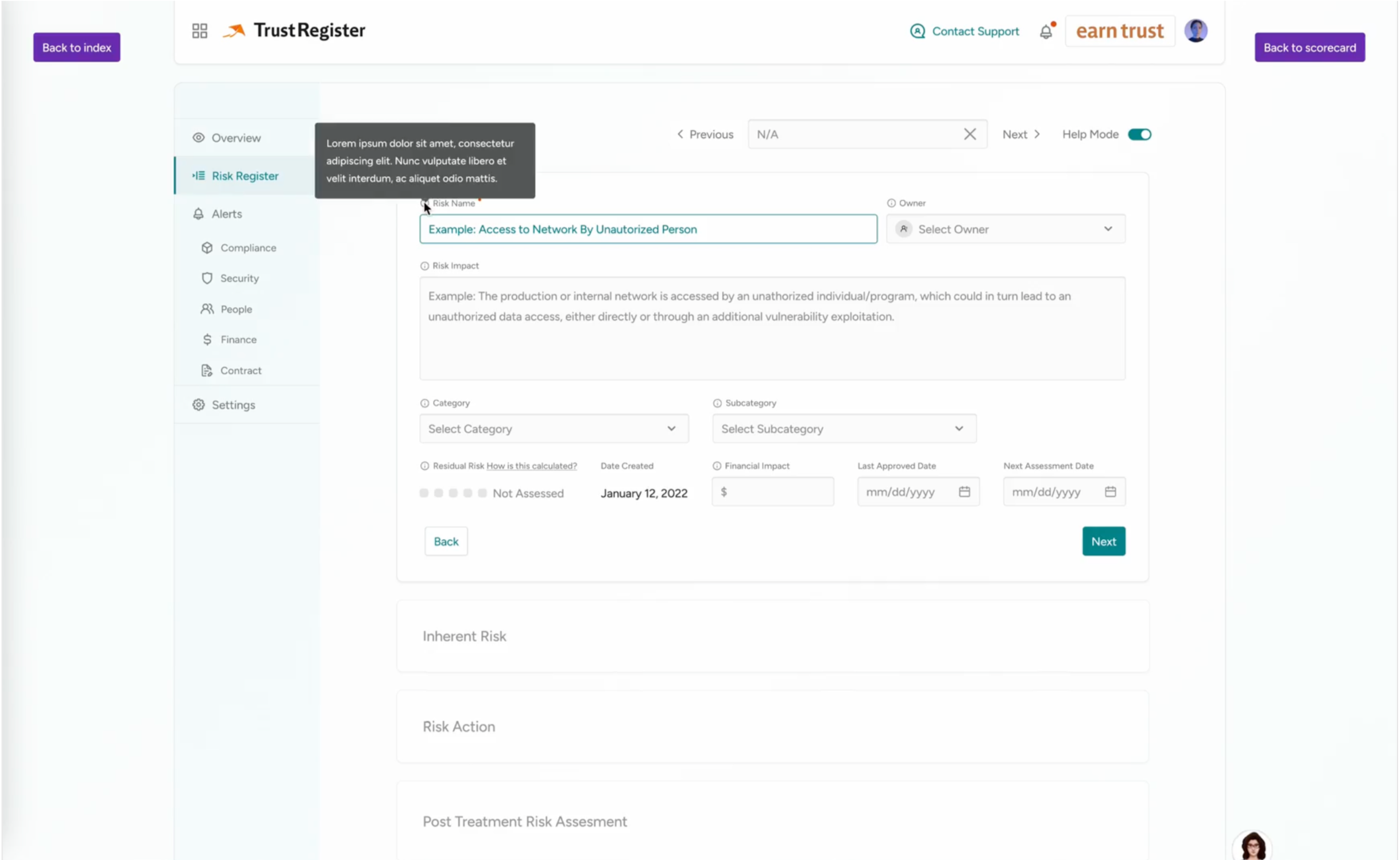Click the notification bell icon
The image size is (1400, 860).
(1046, 32)
